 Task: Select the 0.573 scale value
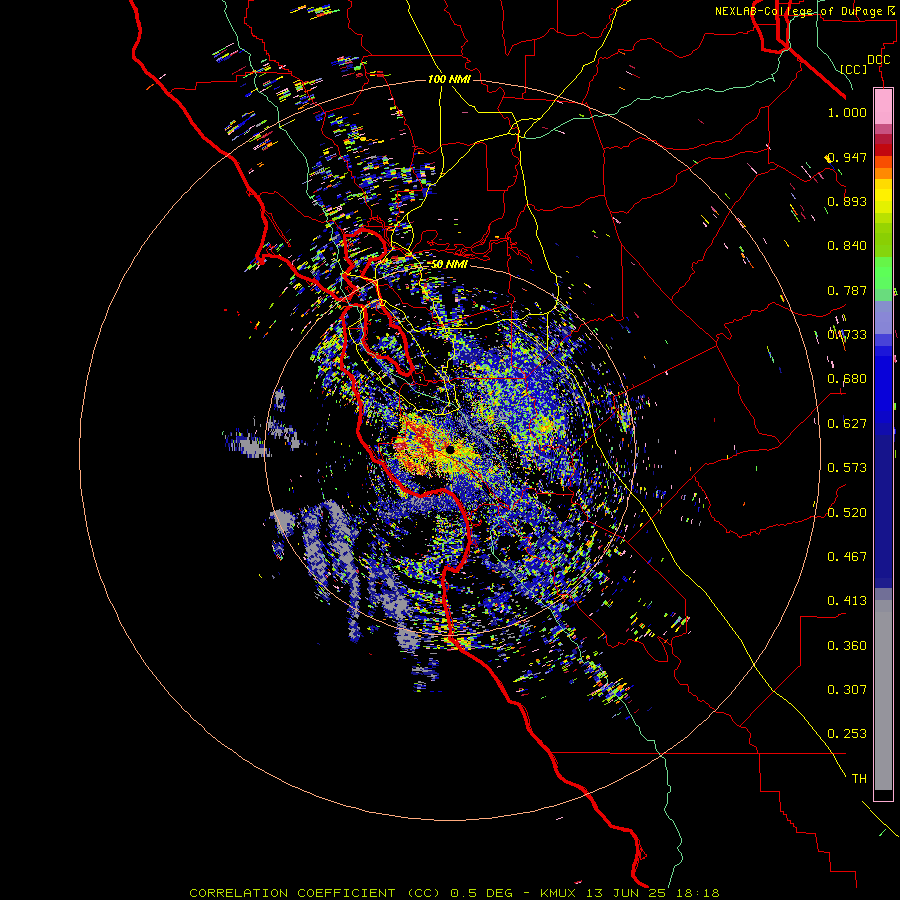(x=847, y=468)
